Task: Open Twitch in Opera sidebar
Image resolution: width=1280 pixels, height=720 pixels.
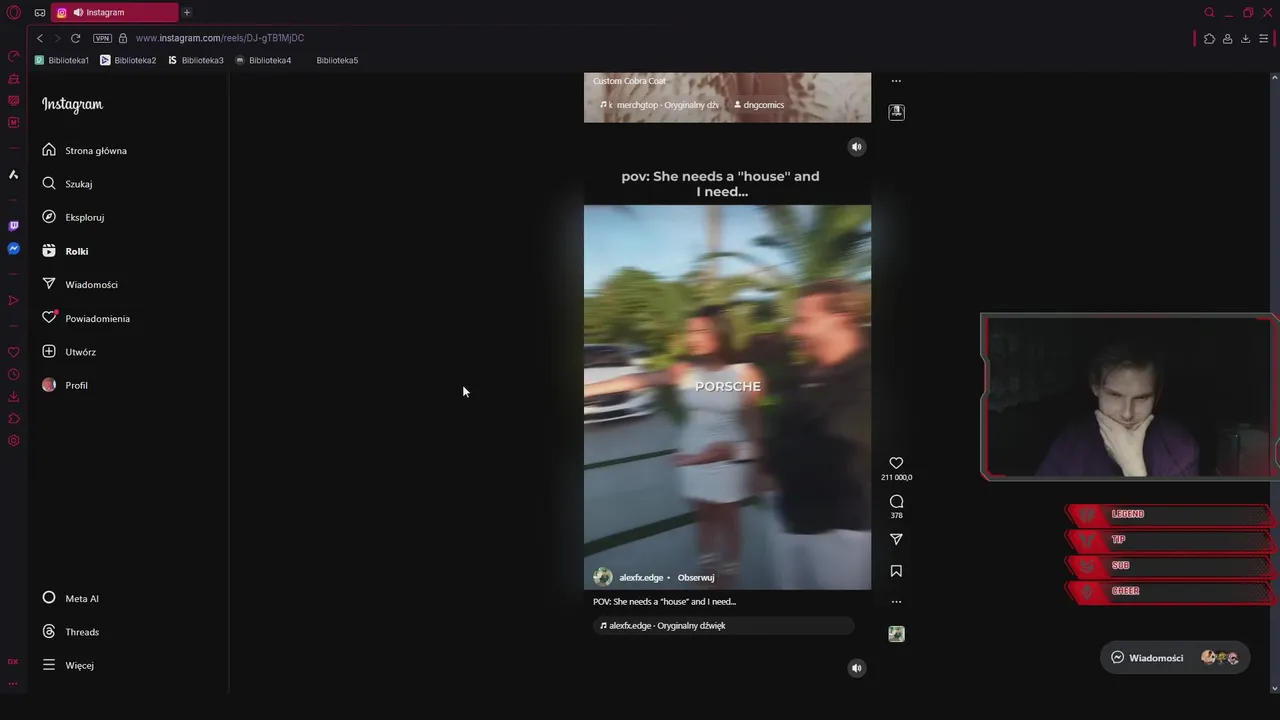Action: click(x=14, y=226)
